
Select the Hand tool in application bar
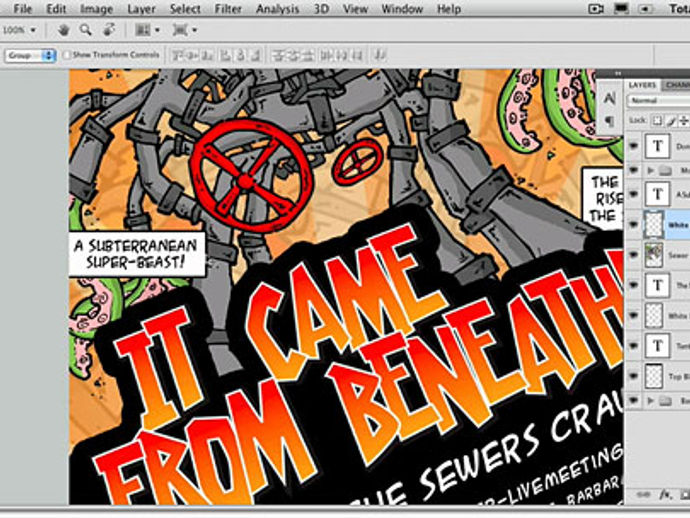pyautogui.click(x=64, y=30)
